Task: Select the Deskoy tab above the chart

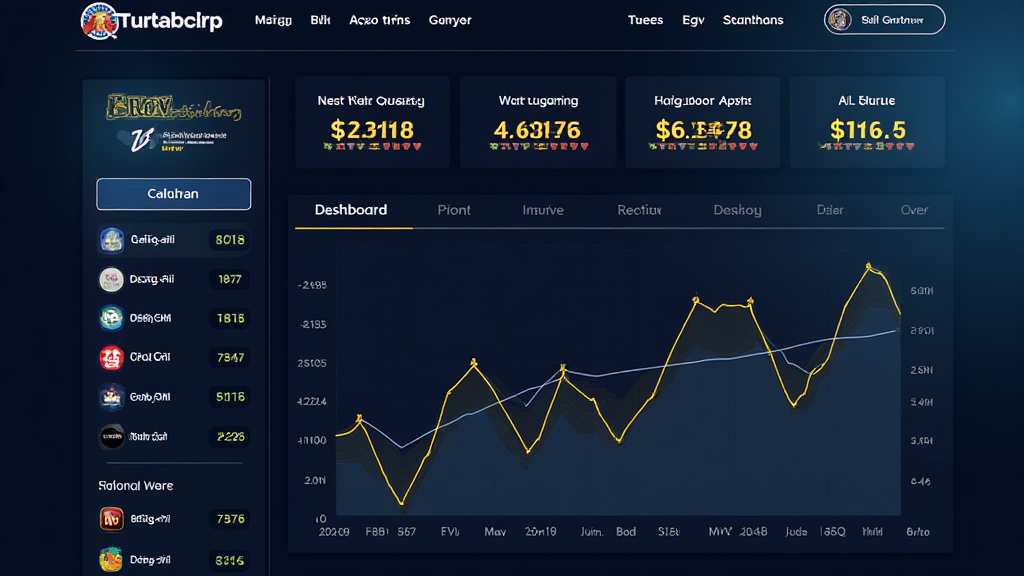Action: coord(737,210)
